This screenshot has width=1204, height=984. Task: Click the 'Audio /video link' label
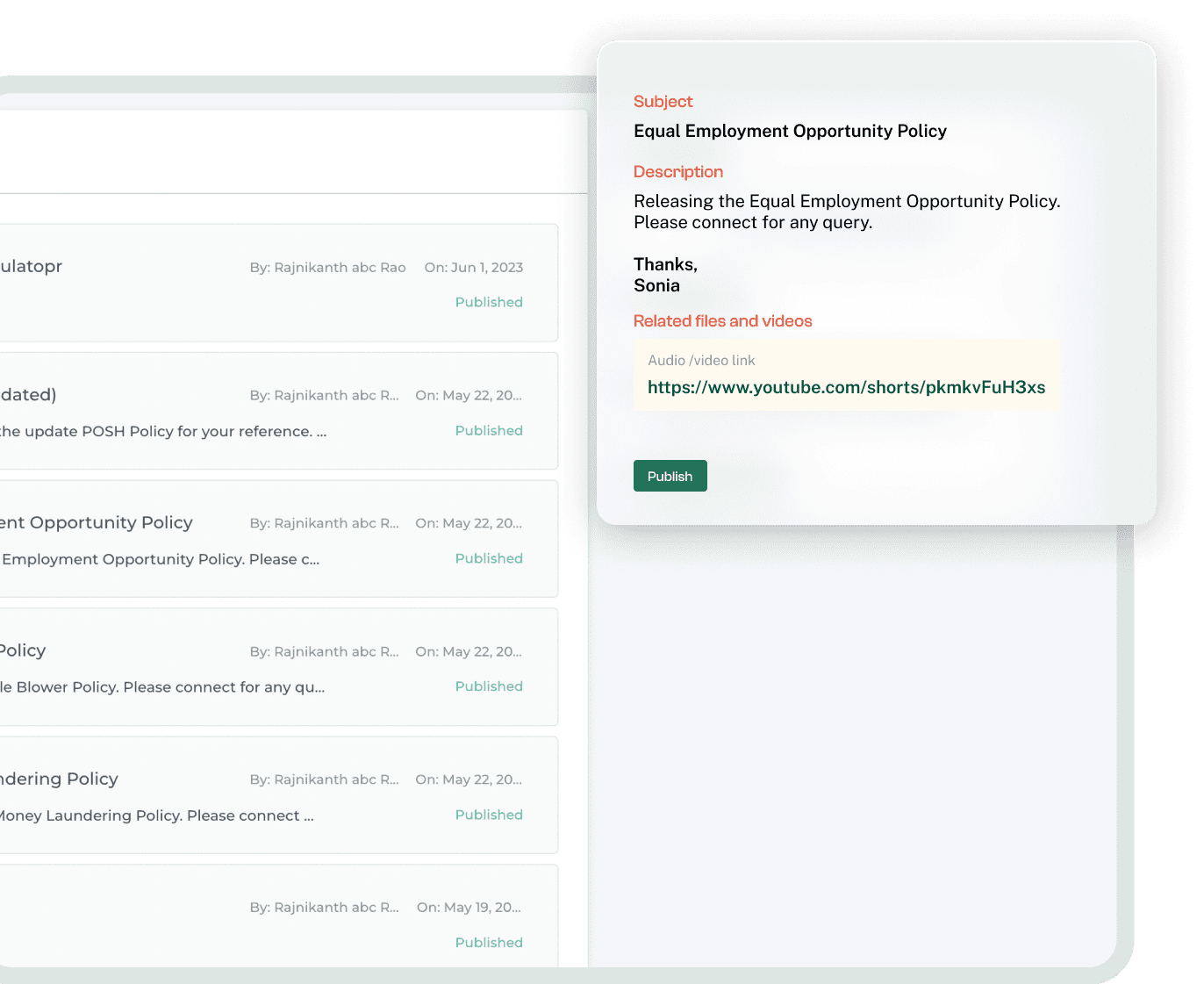point(701,360)
